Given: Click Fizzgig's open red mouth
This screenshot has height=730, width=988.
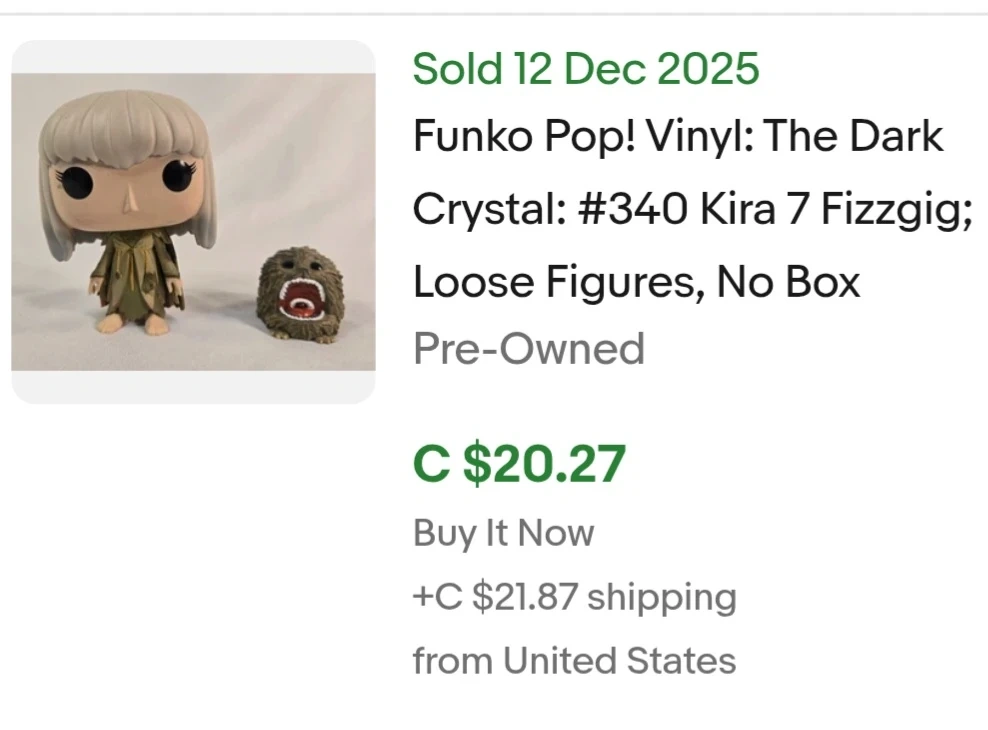Looking at the screenshot, I should [303, 300].
